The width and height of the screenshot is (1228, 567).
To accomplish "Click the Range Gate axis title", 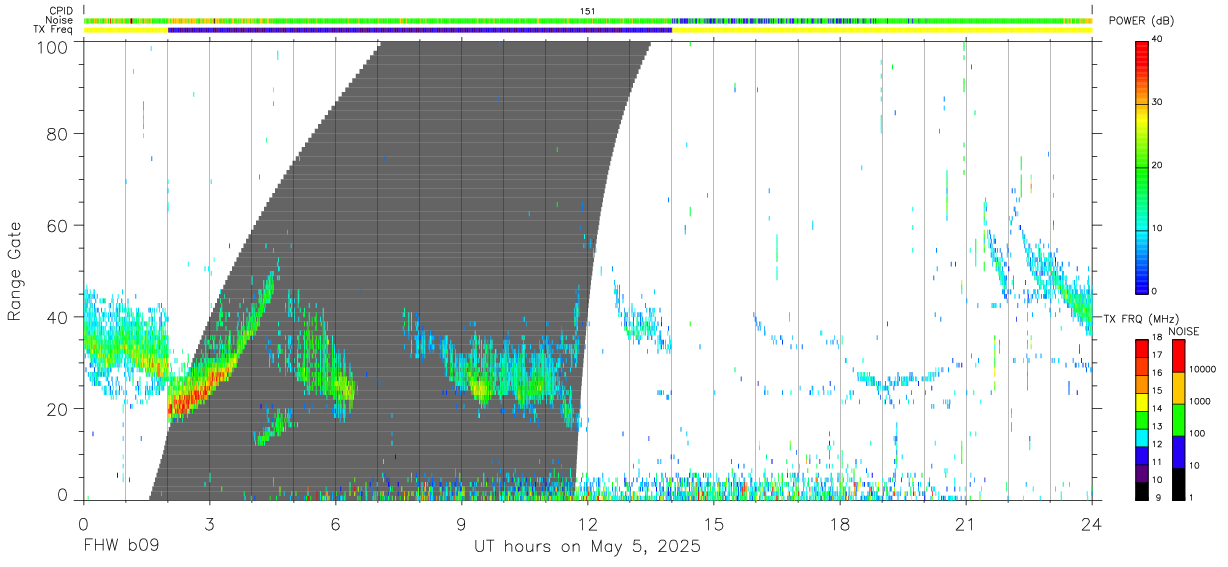I will (x=16, y=271).
